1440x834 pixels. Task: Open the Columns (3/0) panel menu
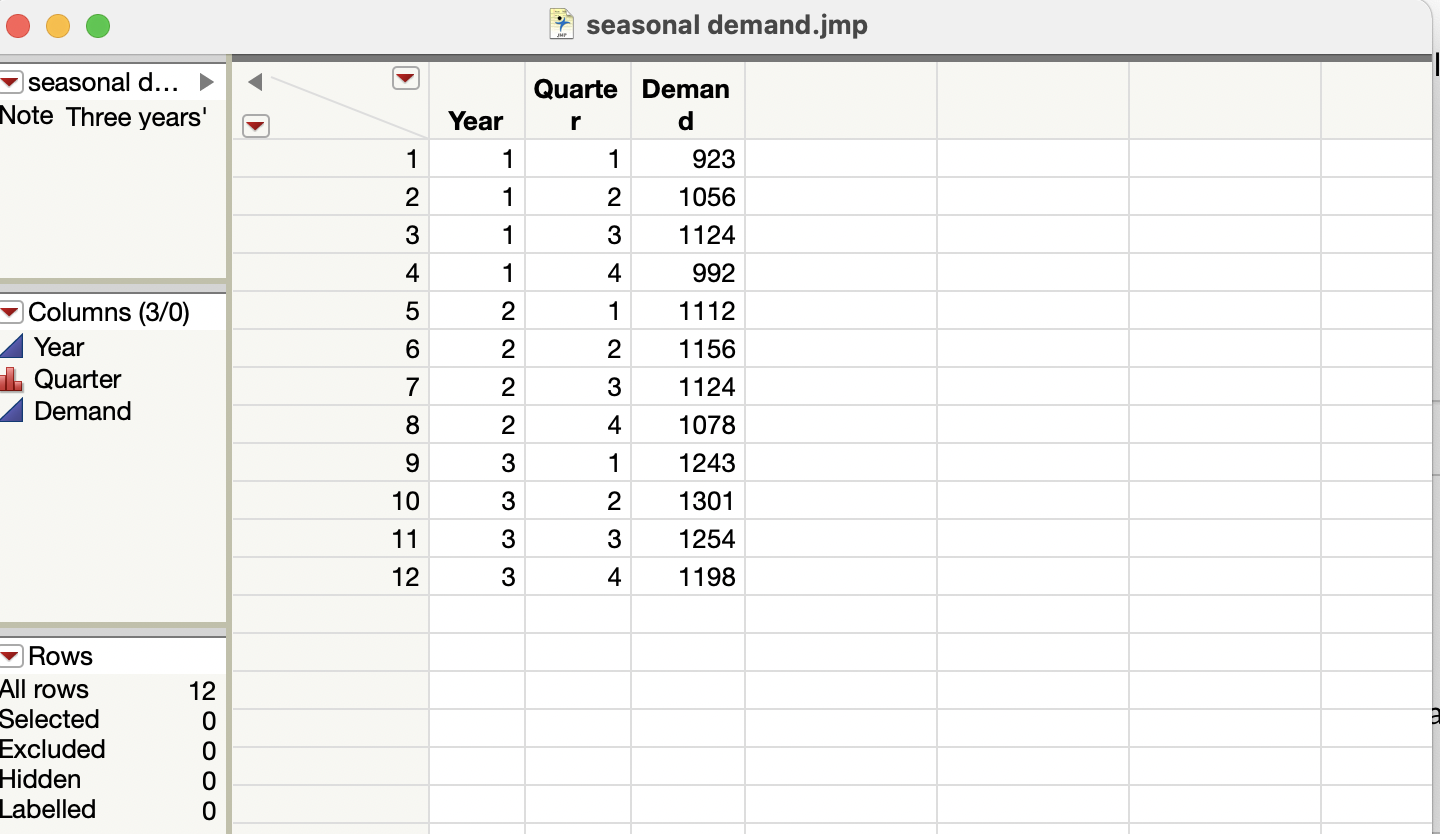(x=11, y=312)
